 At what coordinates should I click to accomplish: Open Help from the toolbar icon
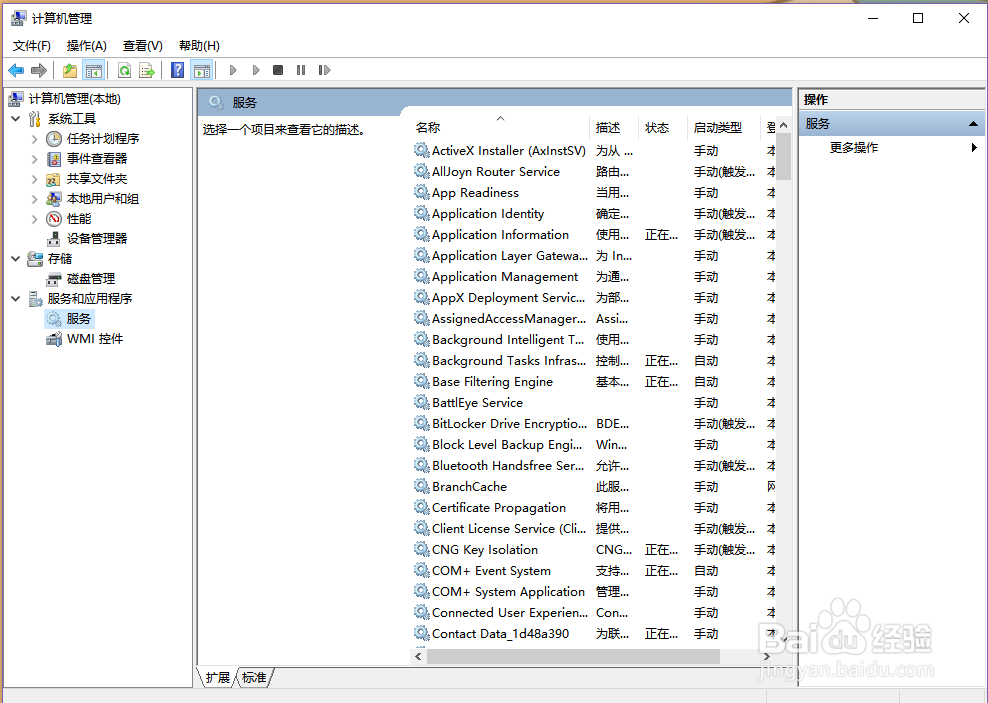tap(176, 69)
